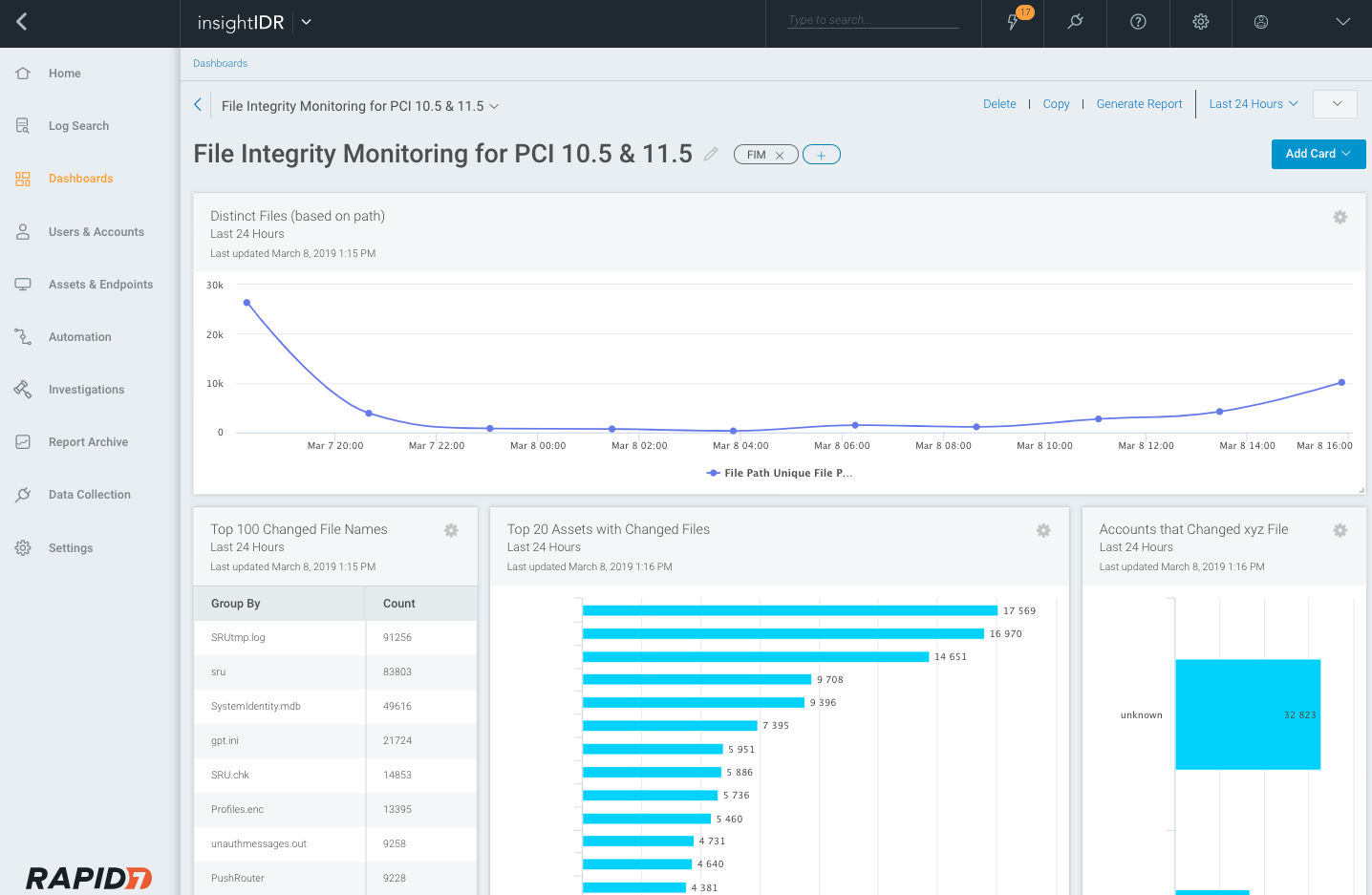
Task: Go to Investigations in sidebar
Action: (x=86, y=390)
